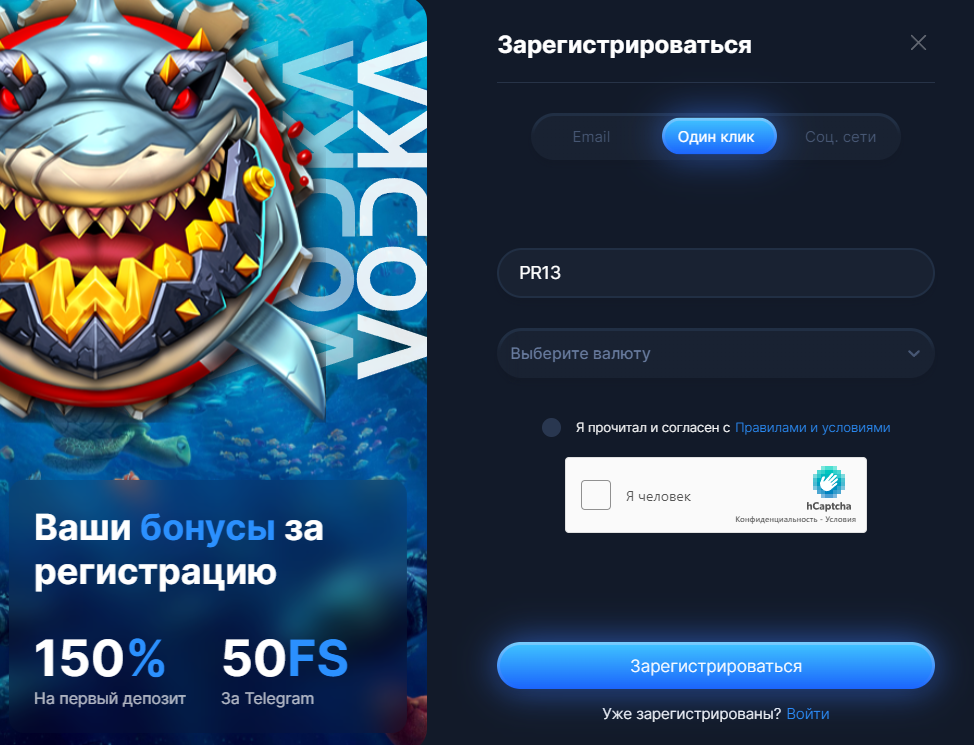
Task: Tick the terms agreement round checkbox
Action: [x=551, y=427]
